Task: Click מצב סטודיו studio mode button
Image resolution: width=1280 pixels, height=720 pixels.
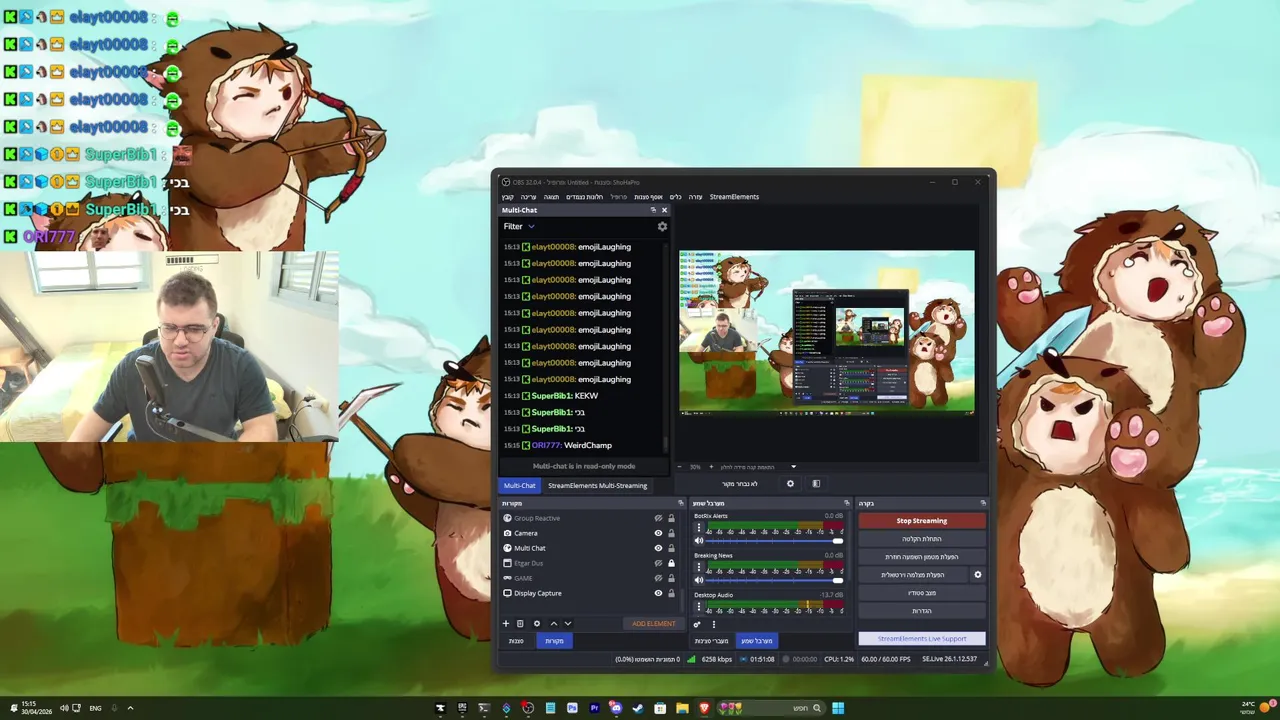Action: [x=922, y=592]
